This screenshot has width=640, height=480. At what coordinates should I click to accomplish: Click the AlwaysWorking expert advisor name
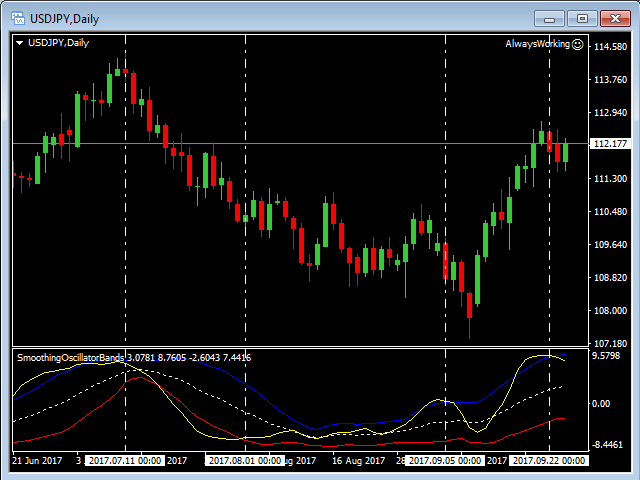tap(537, 44)
